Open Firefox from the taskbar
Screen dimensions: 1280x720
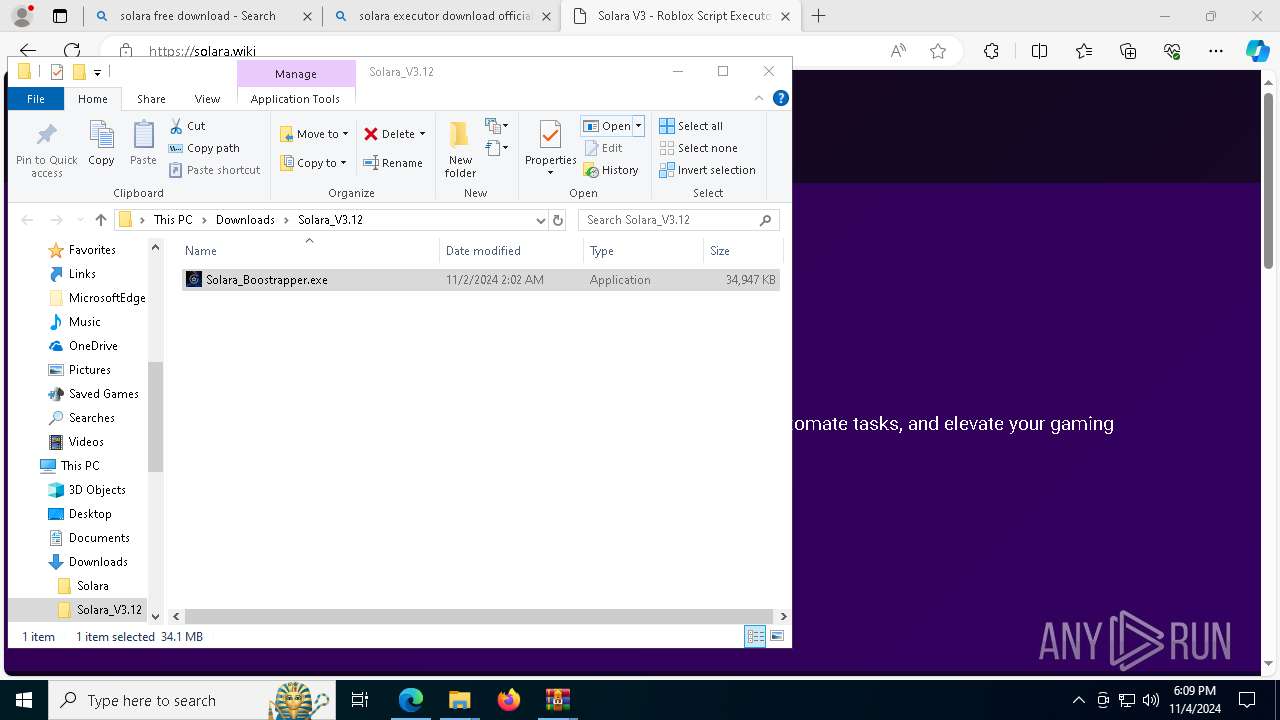509,700
